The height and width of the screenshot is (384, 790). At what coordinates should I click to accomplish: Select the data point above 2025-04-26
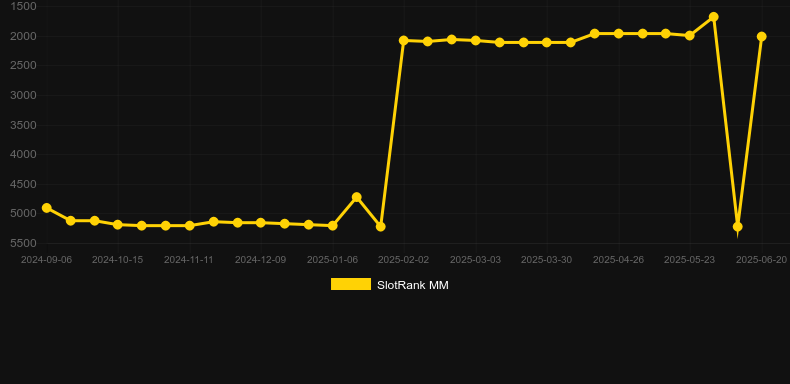pyautogui.click(x=618, y=33)
